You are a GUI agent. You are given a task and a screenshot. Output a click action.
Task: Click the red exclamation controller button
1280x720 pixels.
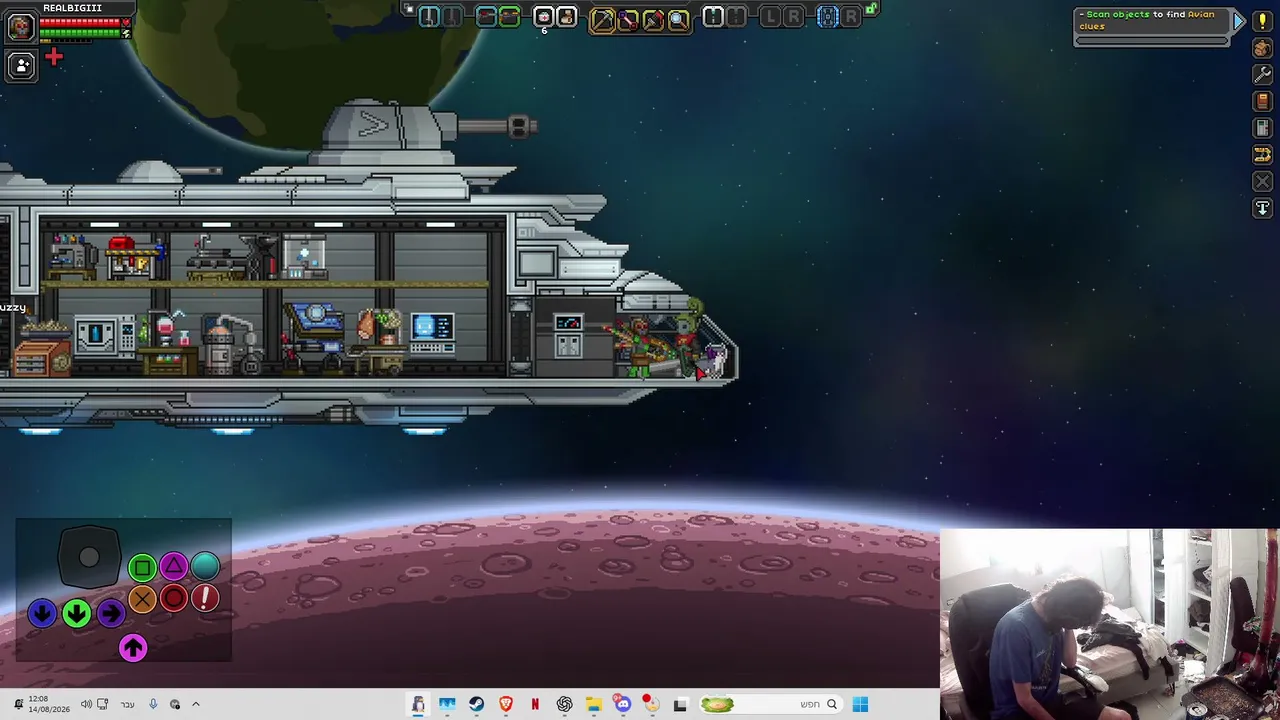click(x=205, y=599)
